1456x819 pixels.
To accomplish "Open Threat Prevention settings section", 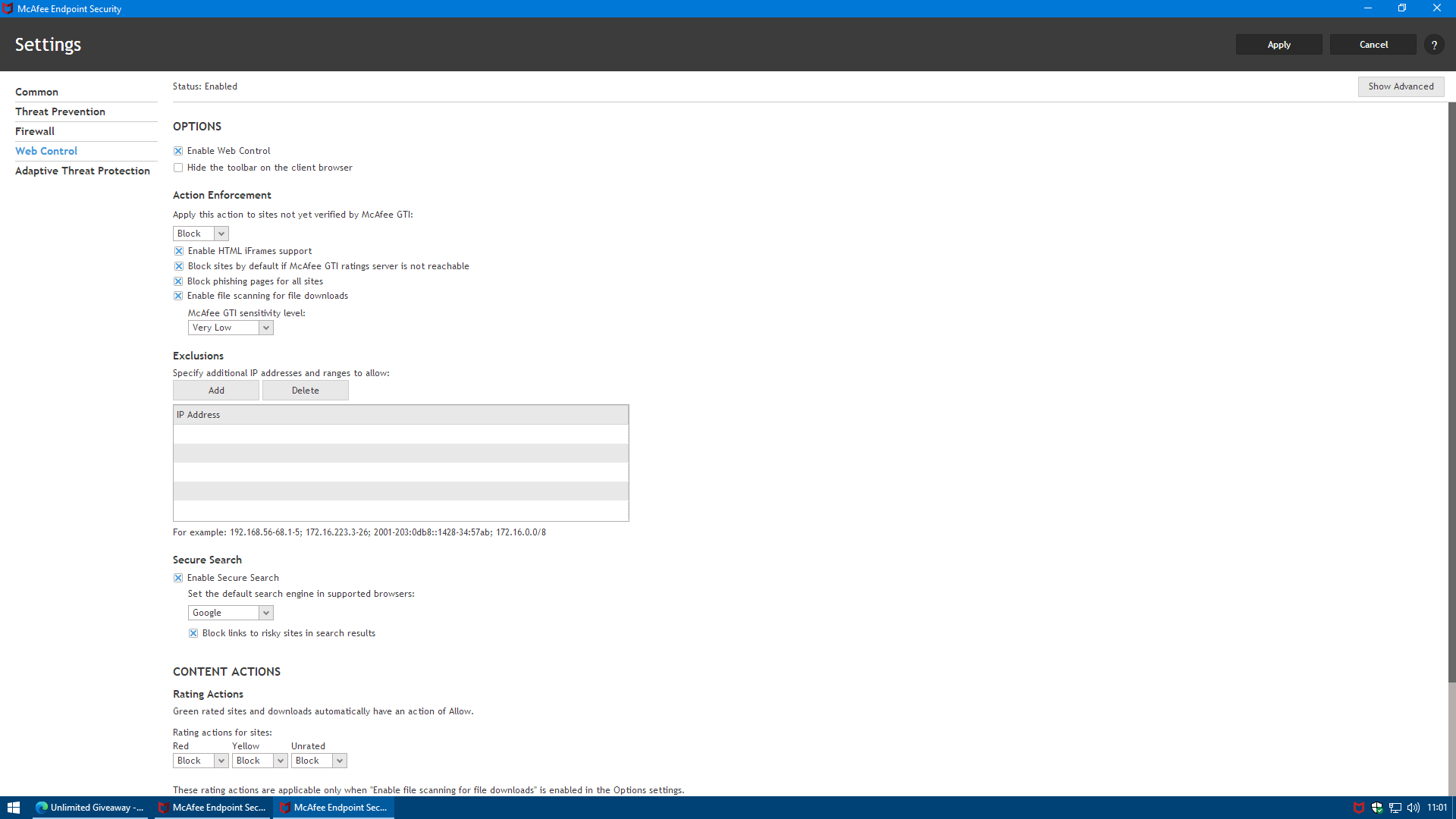I will tap(60, 111).
